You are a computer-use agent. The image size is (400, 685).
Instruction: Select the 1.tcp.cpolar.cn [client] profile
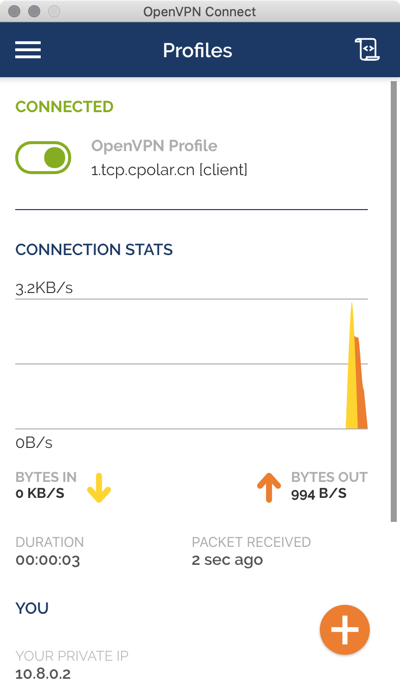(169, 170)
